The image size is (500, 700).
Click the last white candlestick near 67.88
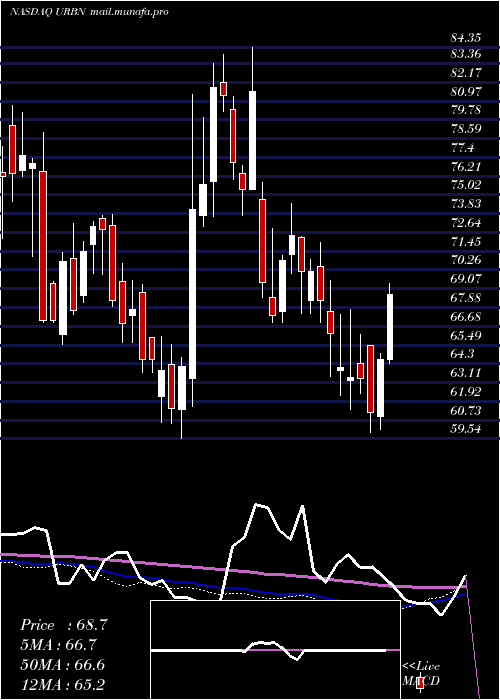[390, 327]
